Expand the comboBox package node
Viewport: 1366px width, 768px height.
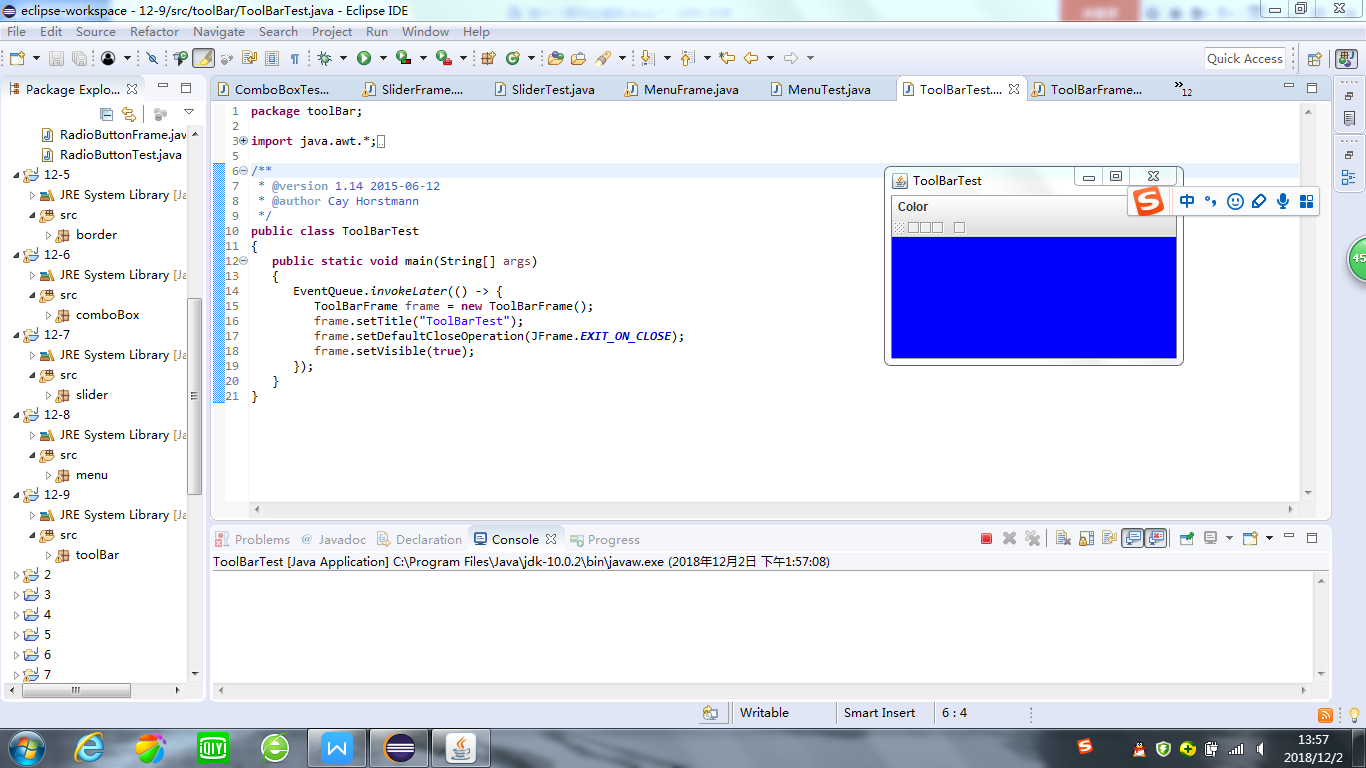[x=49, y=315]
